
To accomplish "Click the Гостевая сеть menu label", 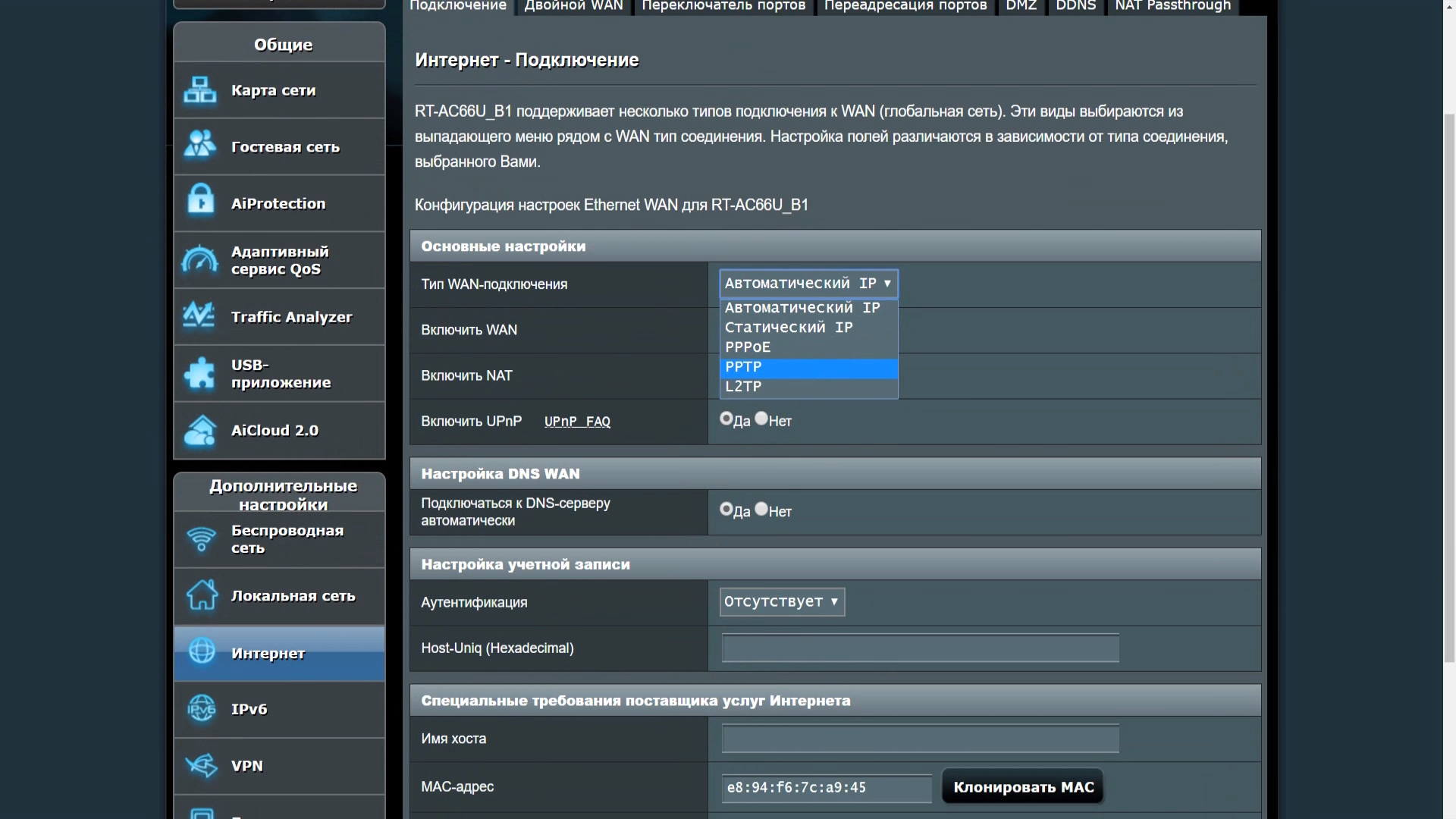I will tap(285, 147).
